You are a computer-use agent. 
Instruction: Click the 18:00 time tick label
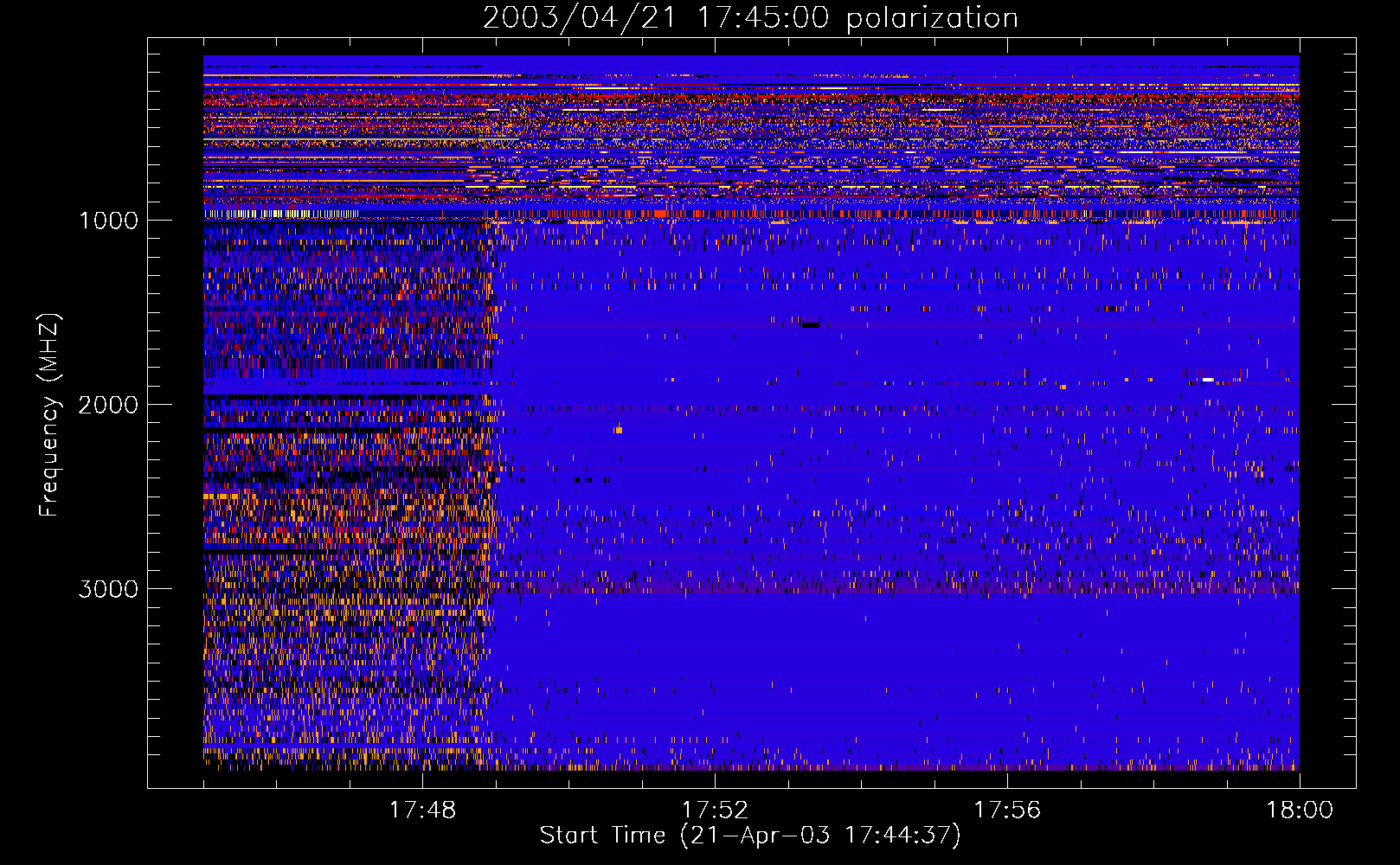pos(1300,811)
